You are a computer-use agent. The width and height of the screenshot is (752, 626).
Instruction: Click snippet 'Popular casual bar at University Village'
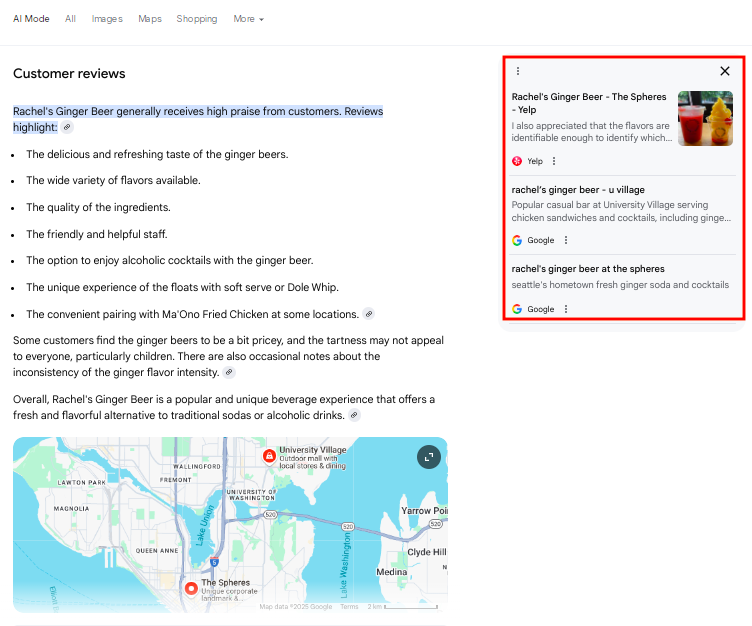click(x=621, y=211)
